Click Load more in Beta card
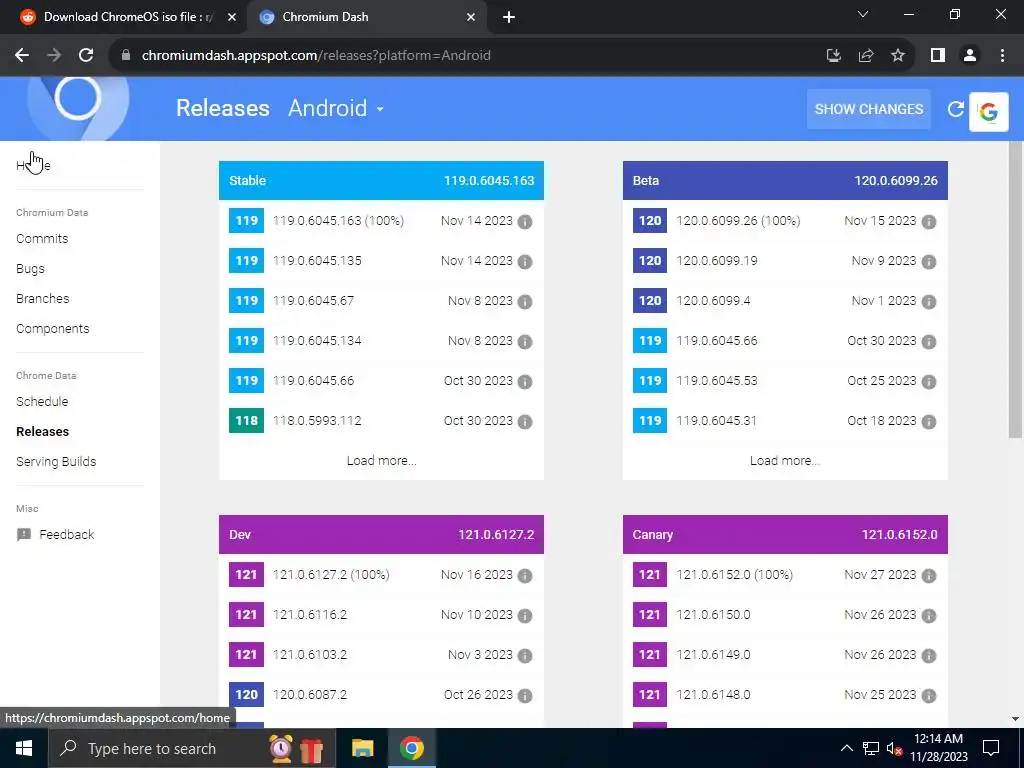Viewport: 1024px width, 768px height. point(785,461)
